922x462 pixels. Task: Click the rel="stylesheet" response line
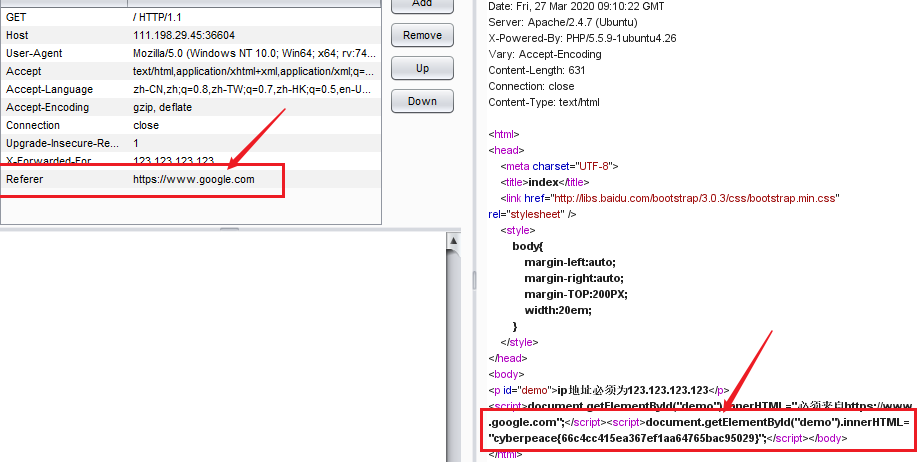click(x=532, y=215)
